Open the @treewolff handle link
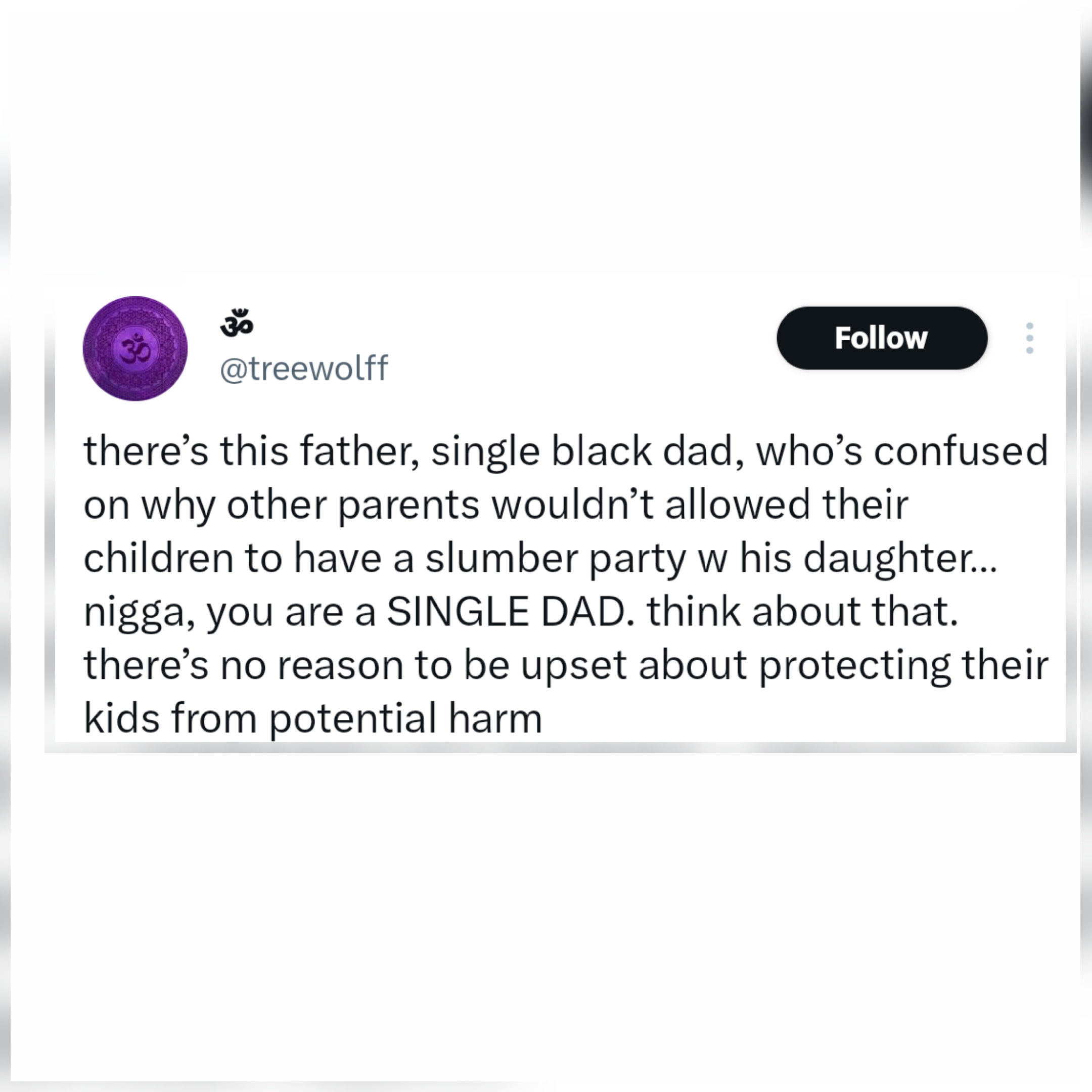Viewport: 1092px width, 1092px height. coord(303,369)
